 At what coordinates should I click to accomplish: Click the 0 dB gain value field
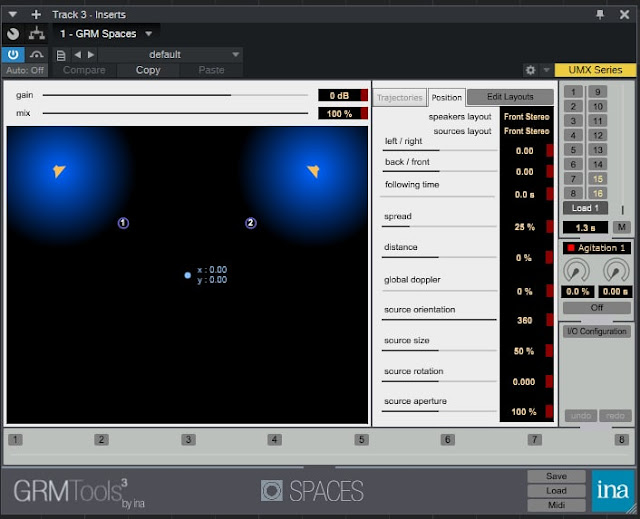339,95
